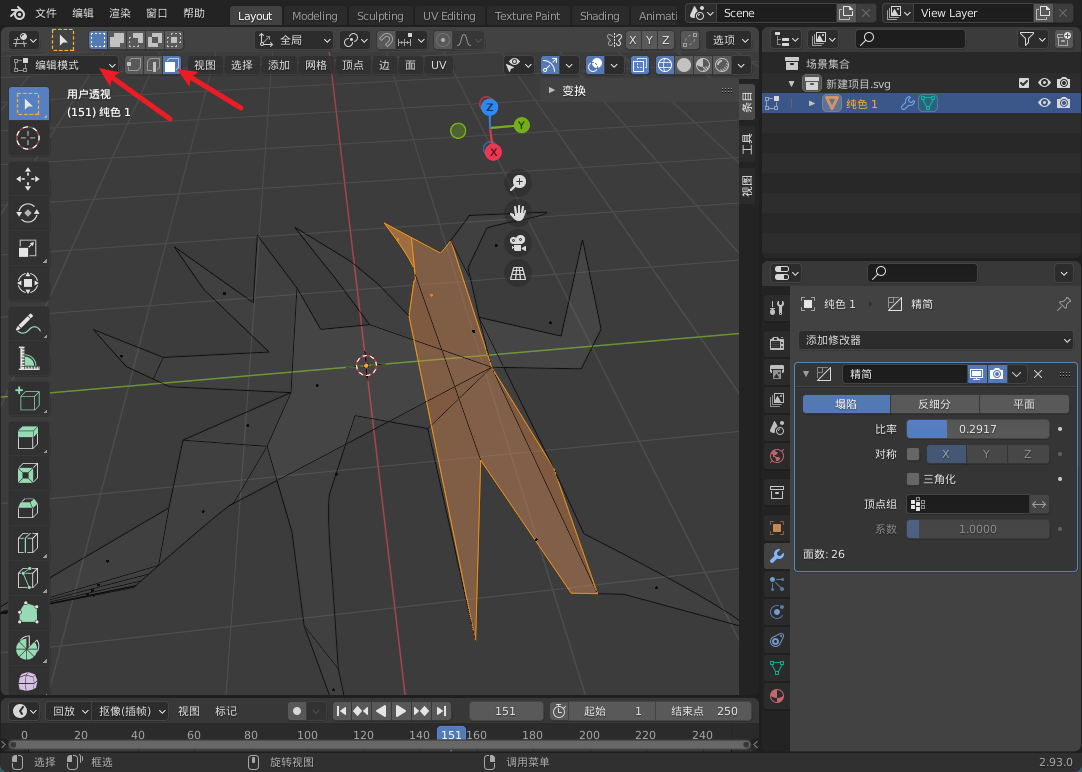This screenshot has width=1082, height=772.
Task: Select the Poly Build tool
Action: tap(28, 613)
